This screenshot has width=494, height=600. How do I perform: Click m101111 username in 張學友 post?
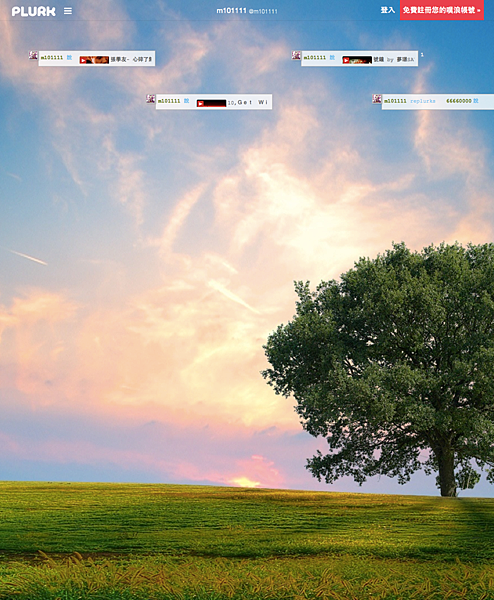[x=52, y=57]
